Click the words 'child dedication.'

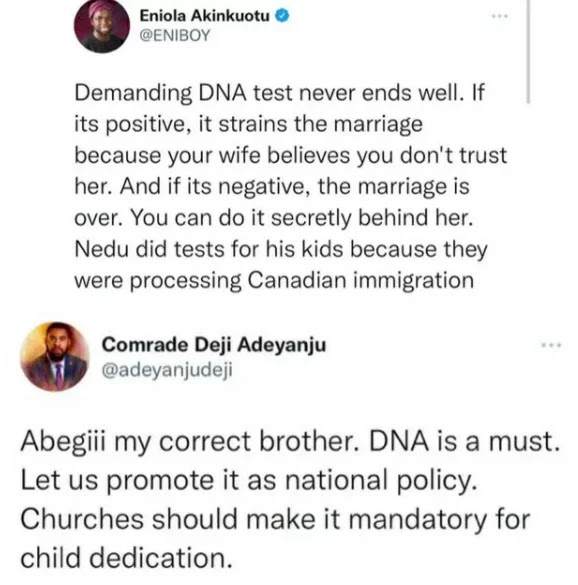point(126,558)
